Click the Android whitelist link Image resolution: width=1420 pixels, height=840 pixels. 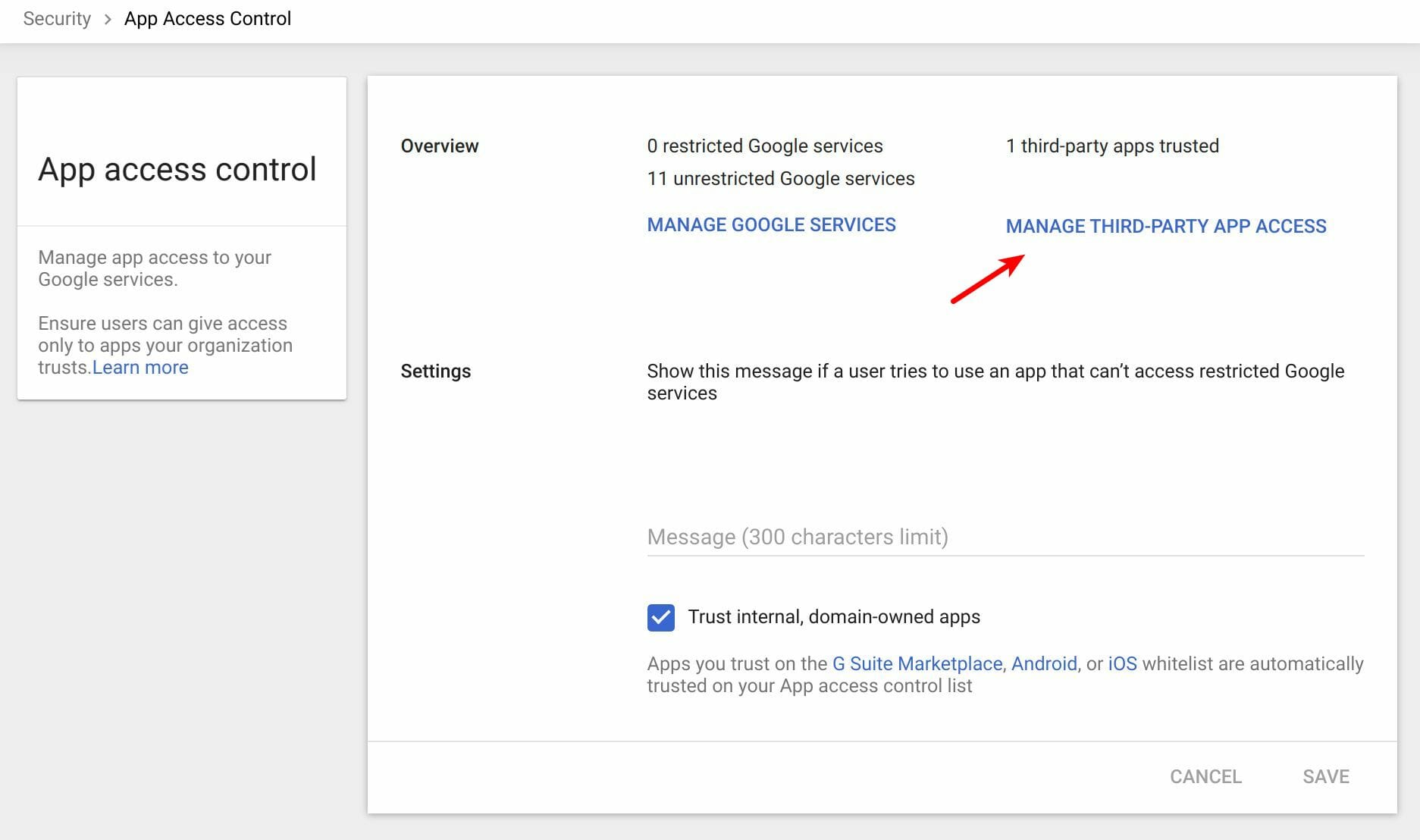coord(1044,663)
